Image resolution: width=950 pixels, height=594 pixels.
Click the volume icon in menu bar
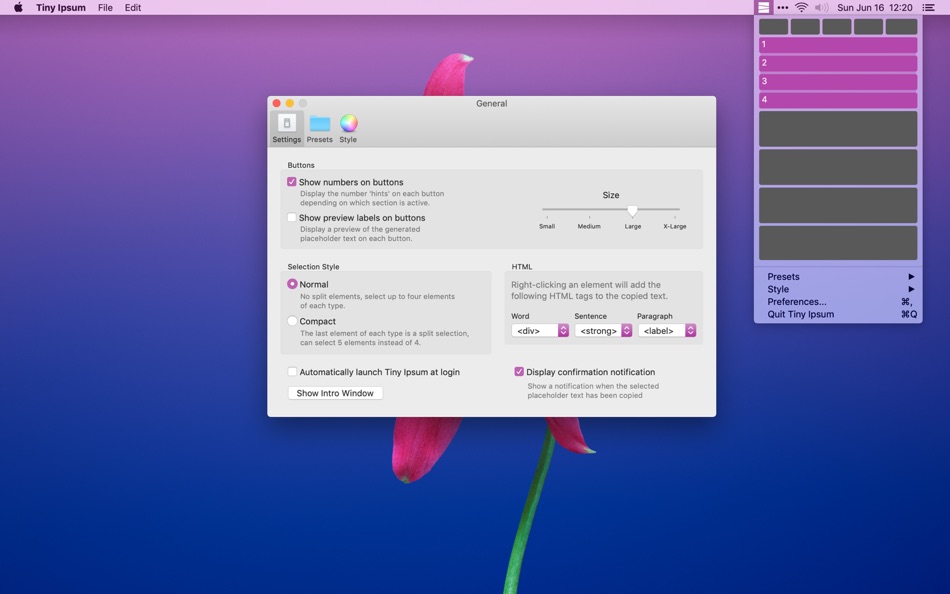point(821,7)
